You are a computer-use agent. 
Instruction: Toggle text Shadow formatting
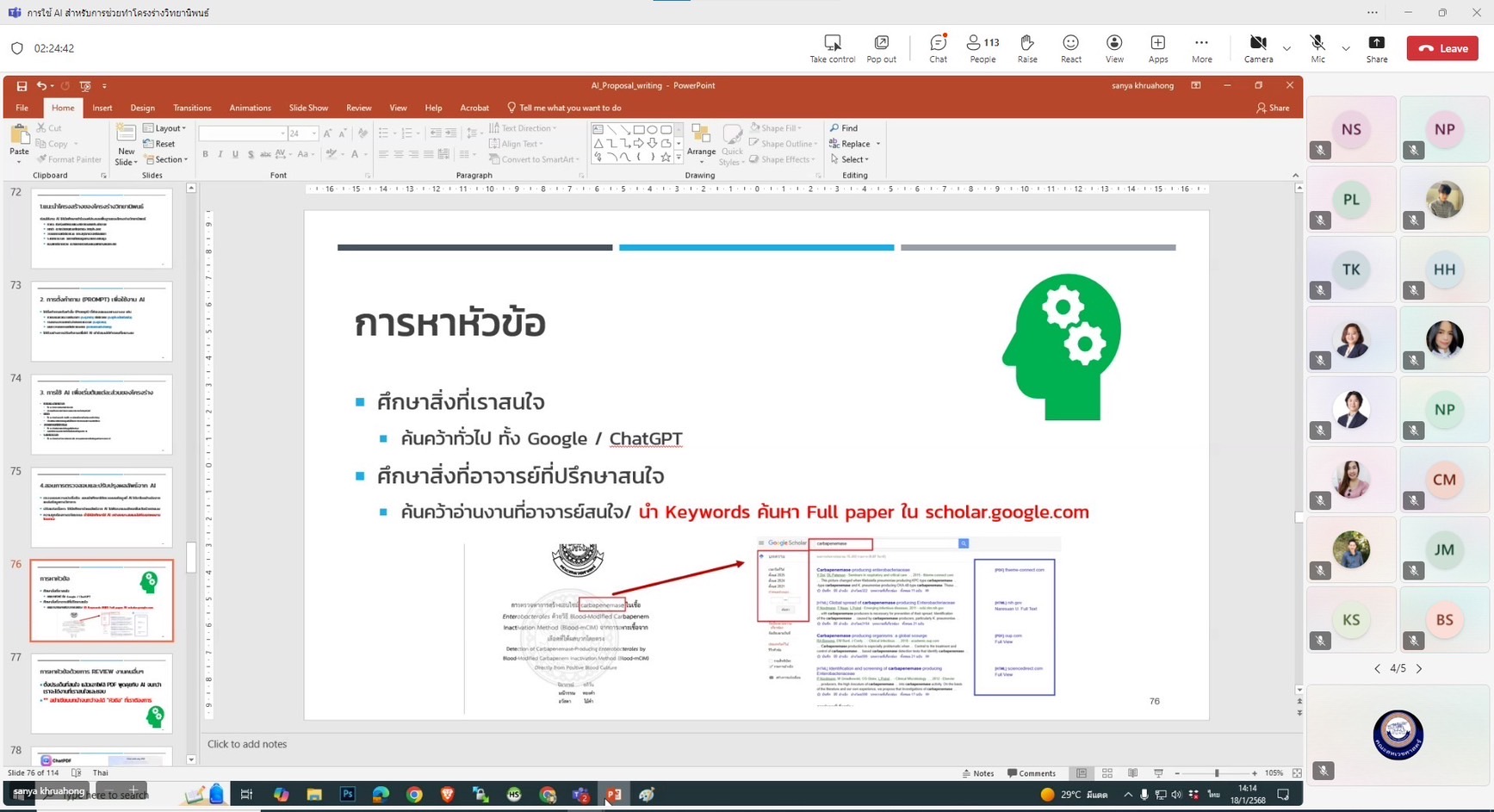coord(251,155)
